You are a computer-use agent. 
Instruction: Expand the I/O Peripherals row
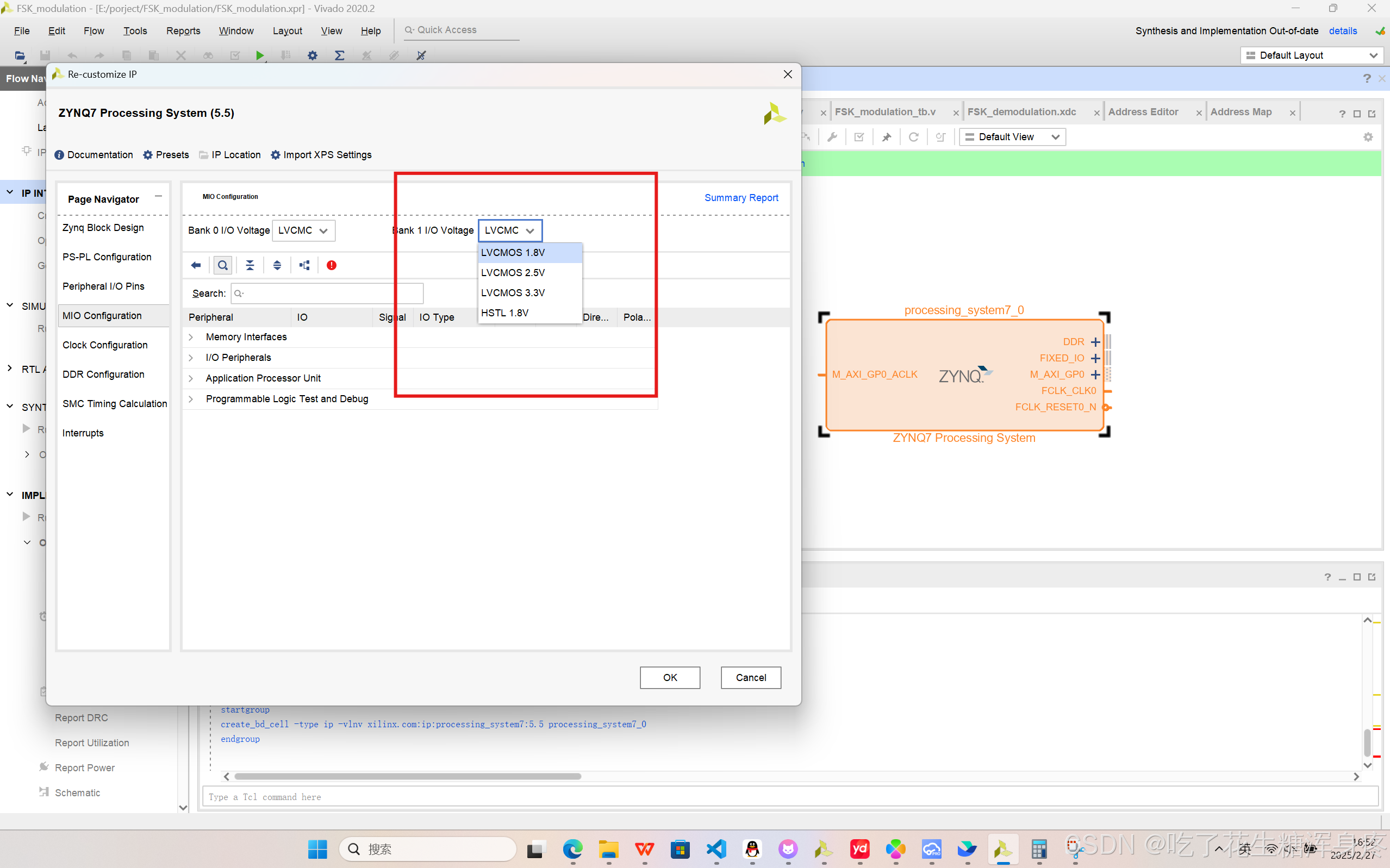[x=191, y=358]
